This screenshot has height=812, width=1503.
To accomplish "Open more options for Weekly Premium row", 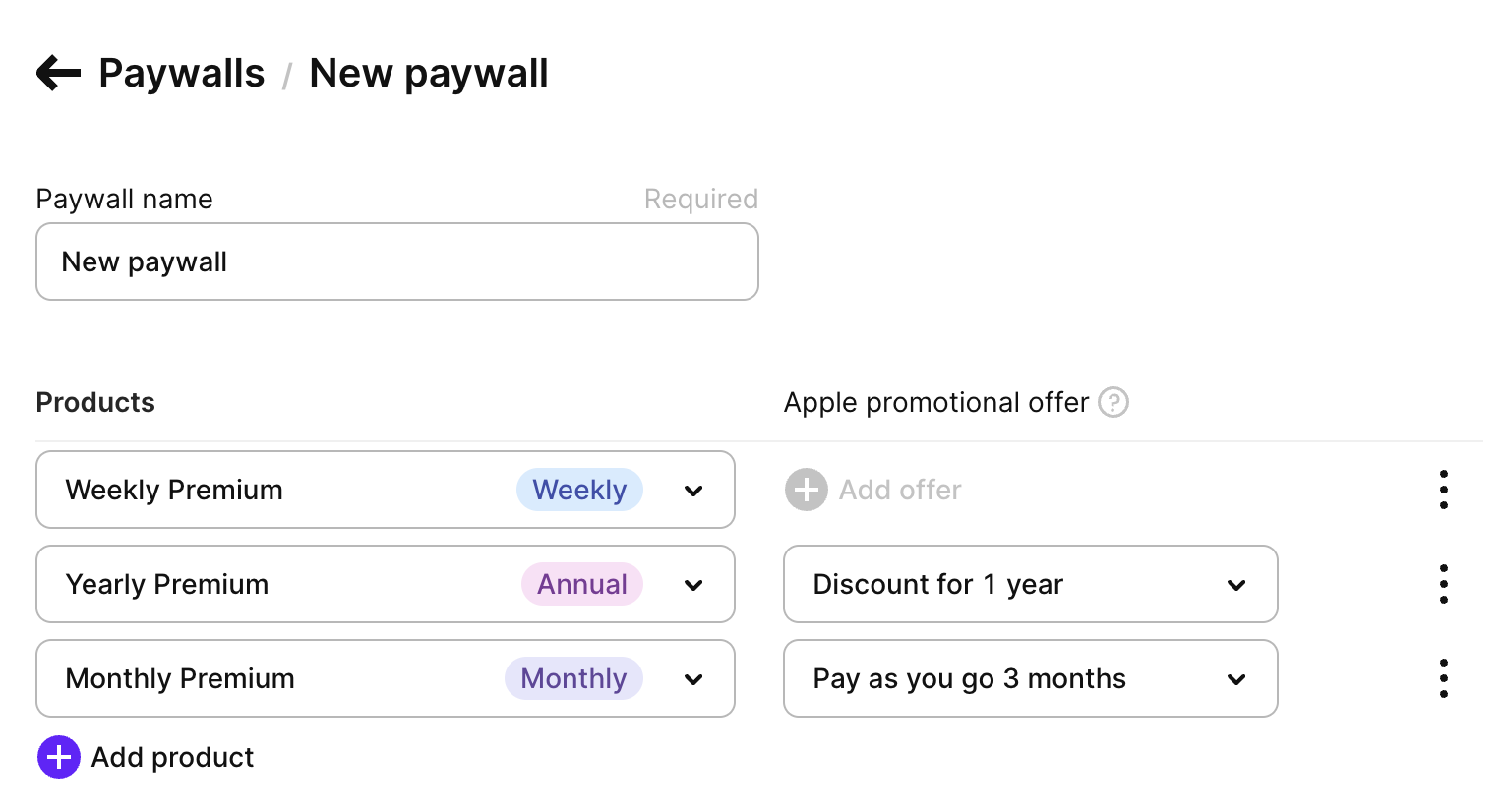I will pos(1443,490).
